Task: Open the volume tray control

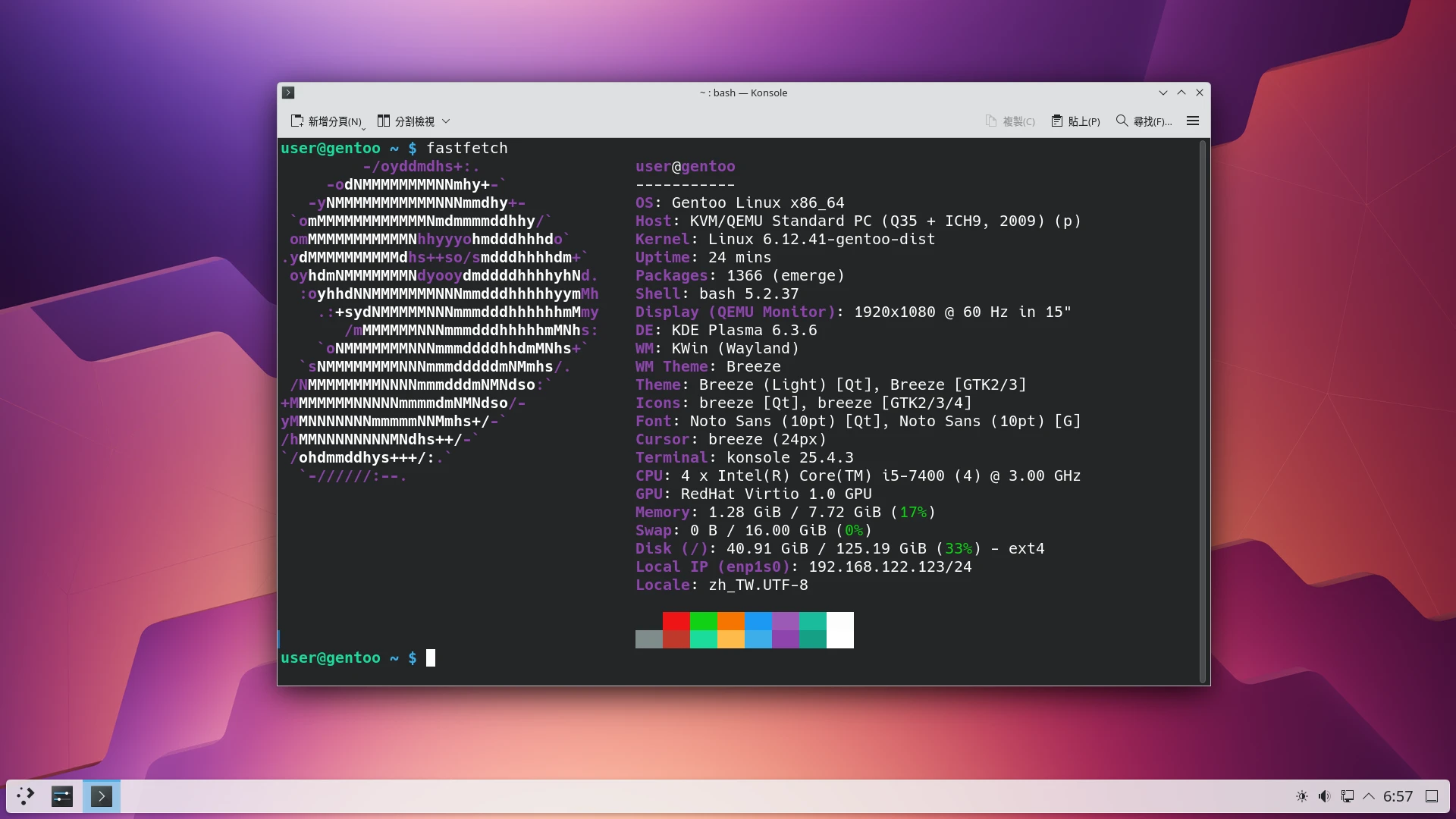Action: (x=1324, y=796)
